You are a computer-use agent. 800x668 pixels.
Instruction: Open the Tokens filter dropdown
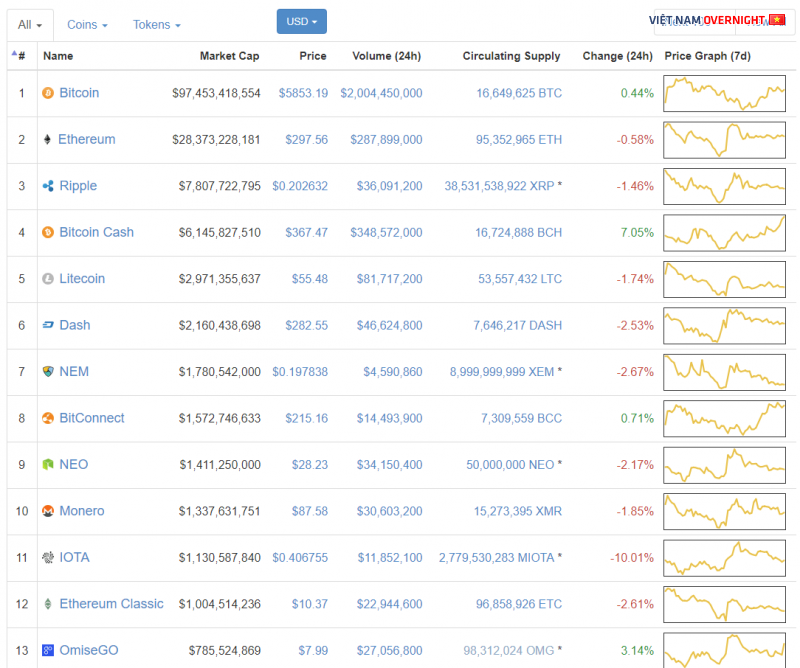pyautogui.click(x=157, y=24)
